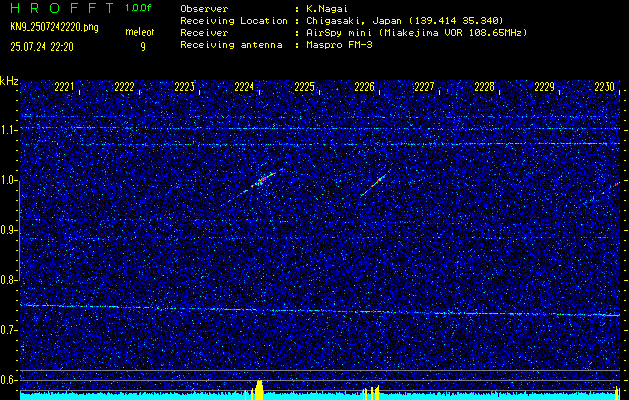The image size is (629, 400).
Task: Click the meteor count value 9
Action: pos(143,47)
